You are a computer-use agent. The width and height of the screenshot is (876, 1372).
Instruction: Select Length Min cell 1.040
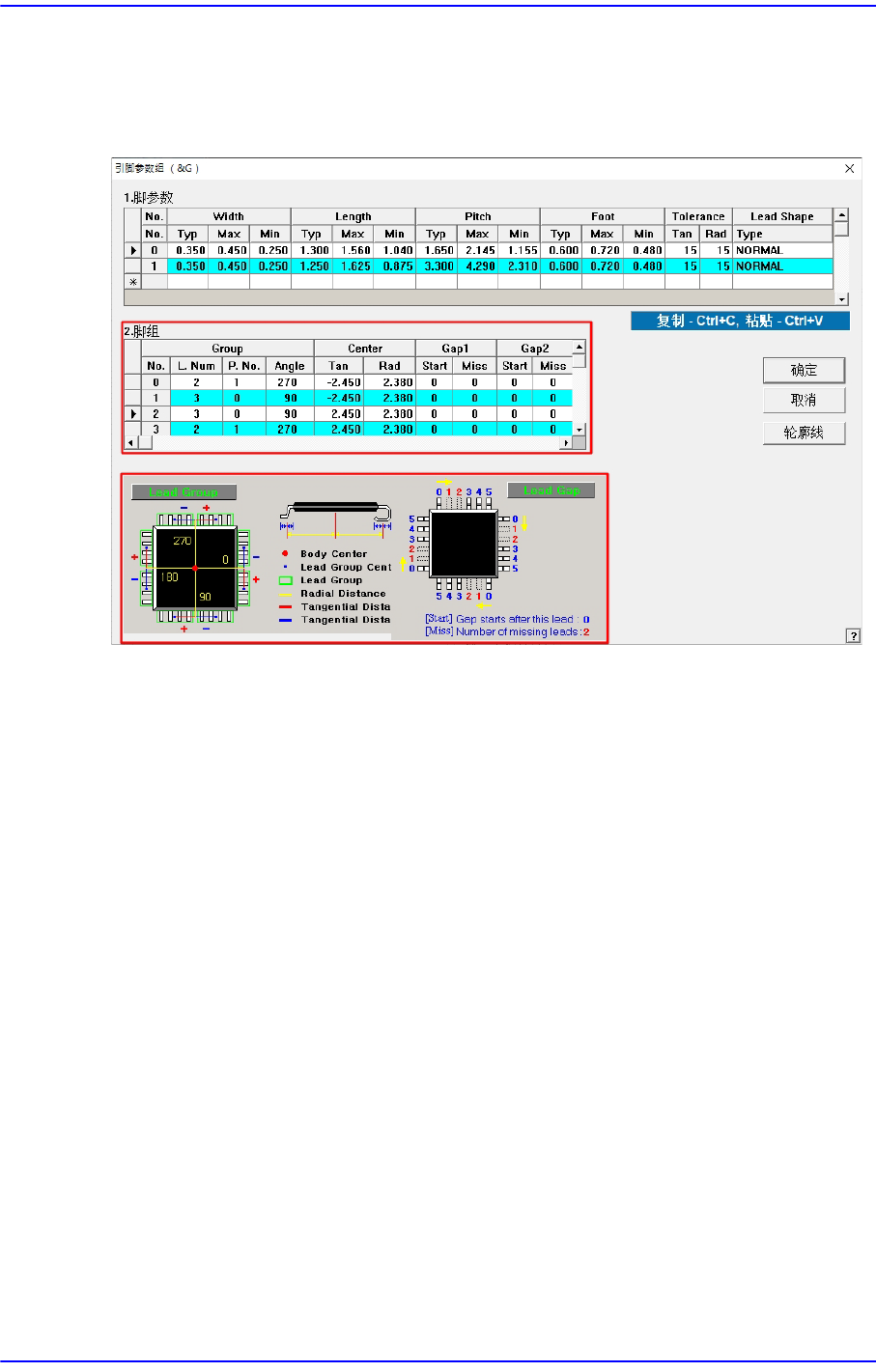[x=395, y=250]
